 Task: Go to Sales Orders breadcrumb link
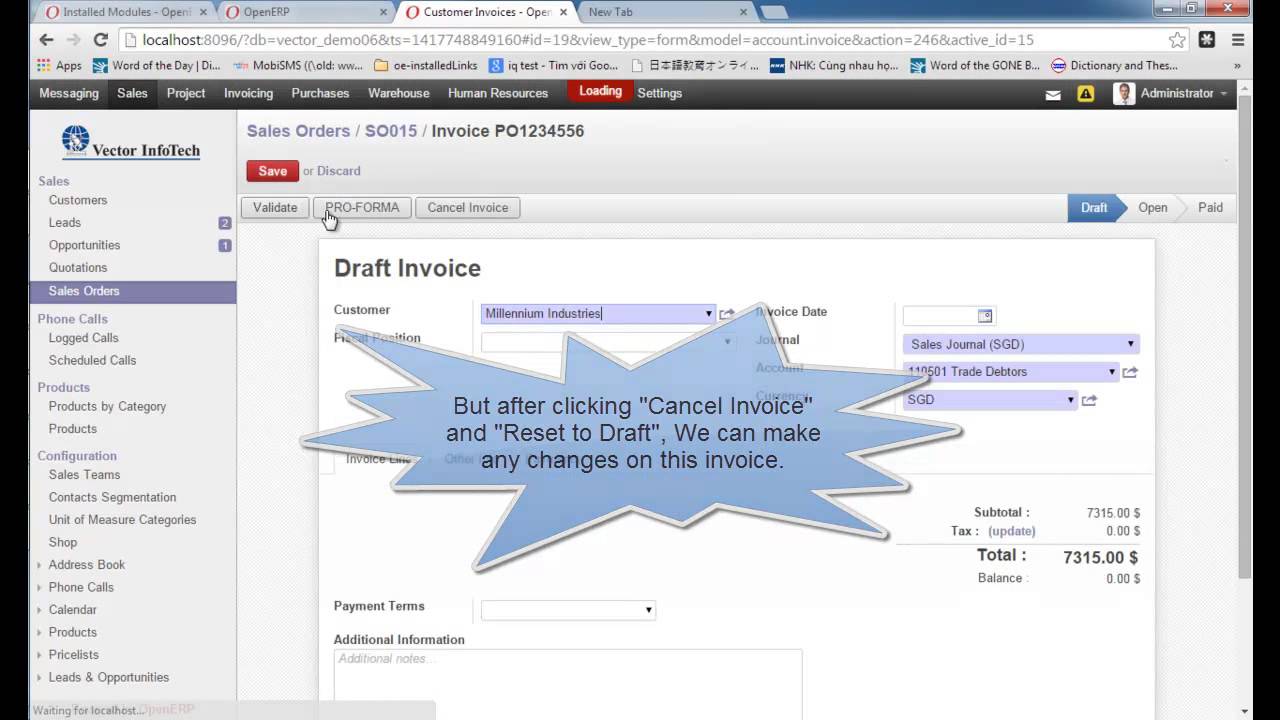(298, 131)
